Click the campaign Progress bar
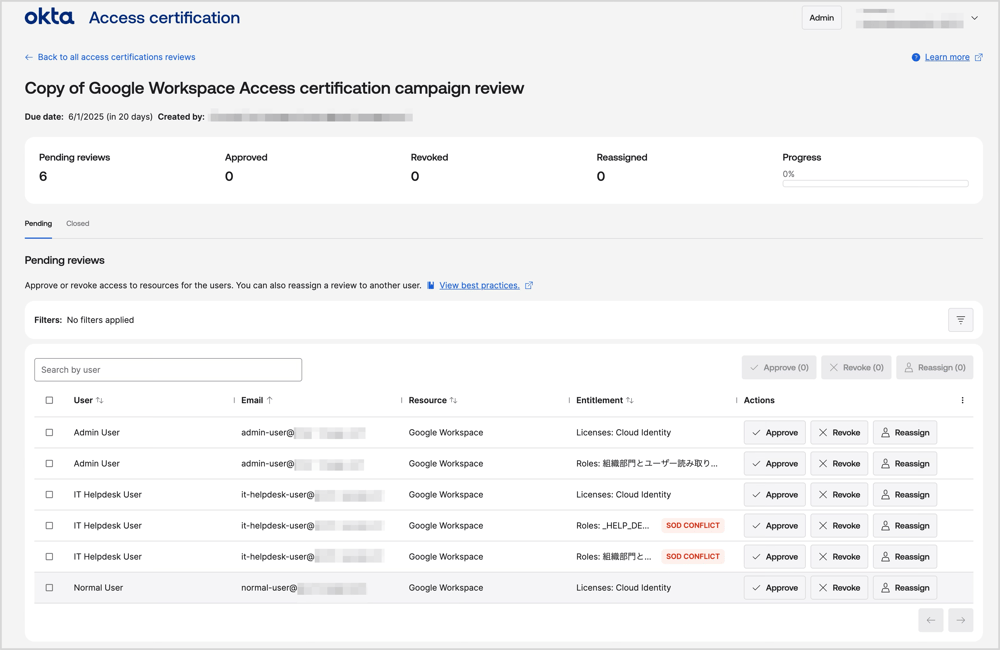The height and width of the screenshot is (650, 1000). [875, 184]
